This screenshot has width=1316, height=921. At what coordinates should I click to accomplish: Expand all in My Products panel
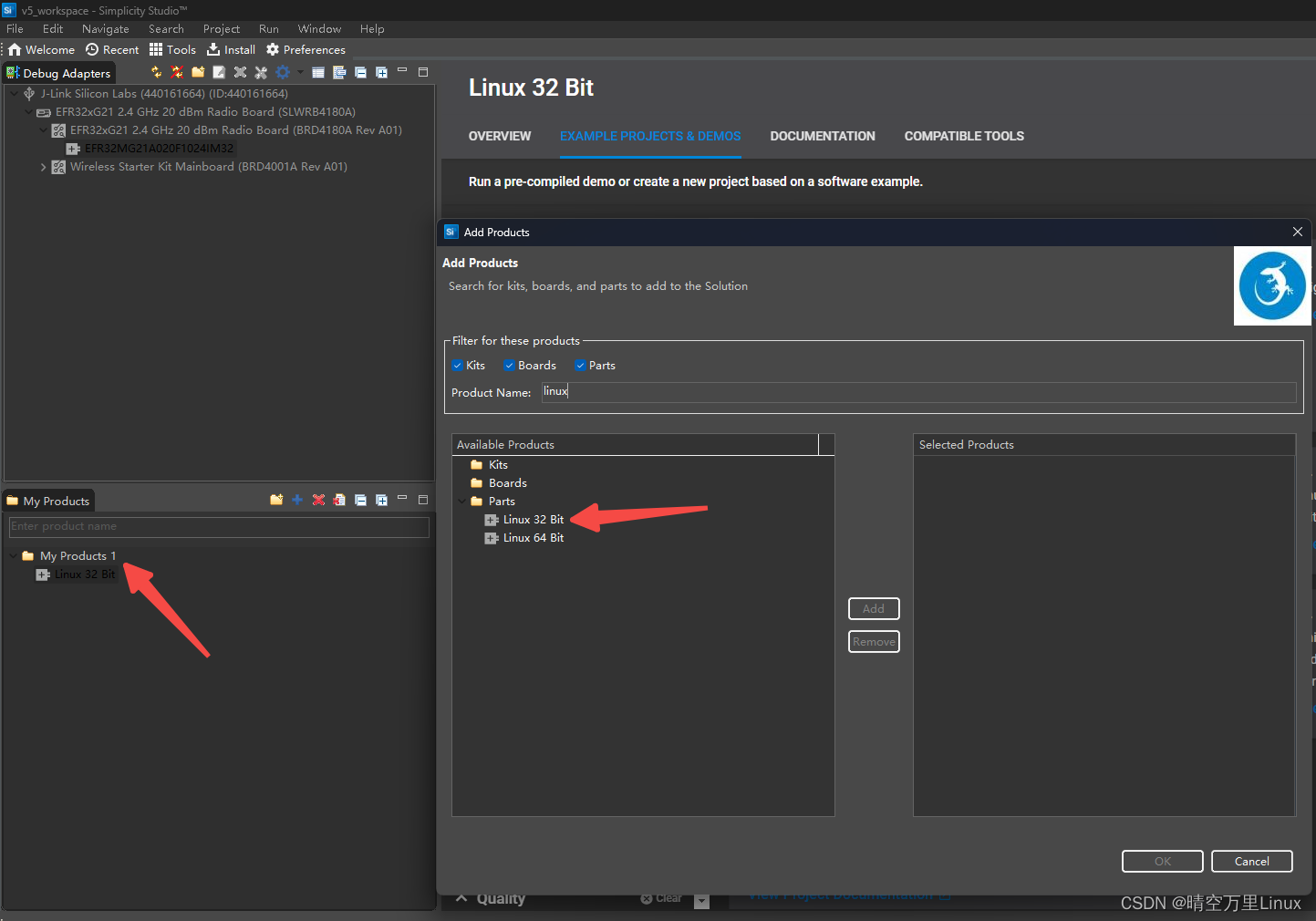[x=381, y=500]
